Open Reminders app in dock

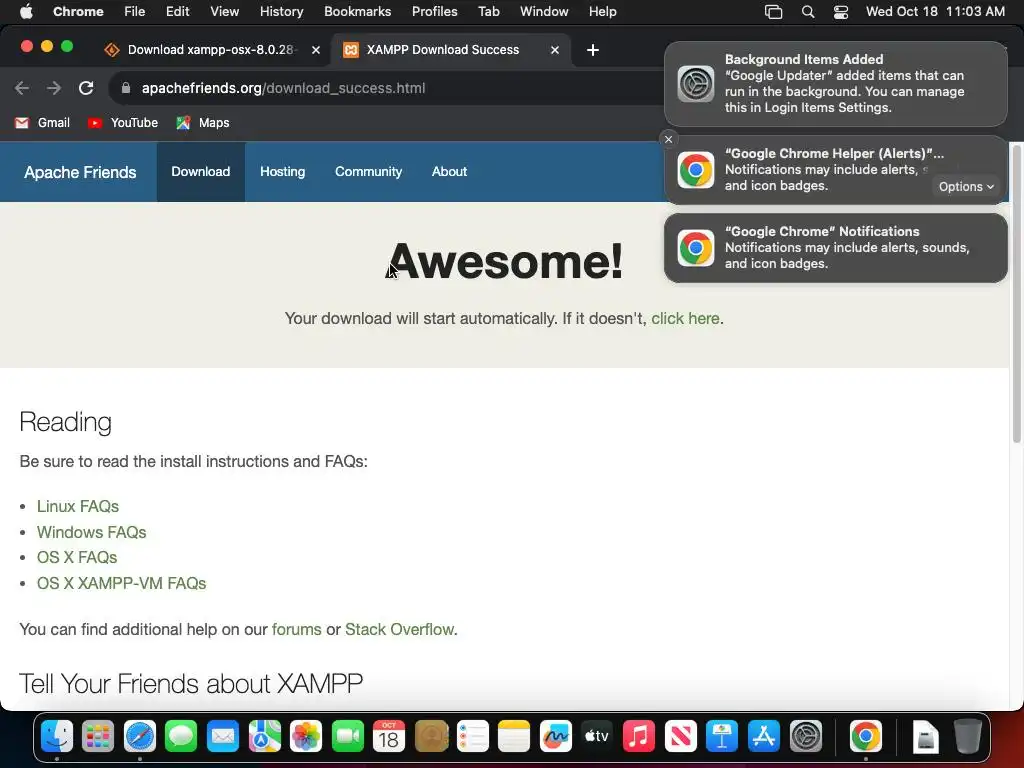click(472, 737)
